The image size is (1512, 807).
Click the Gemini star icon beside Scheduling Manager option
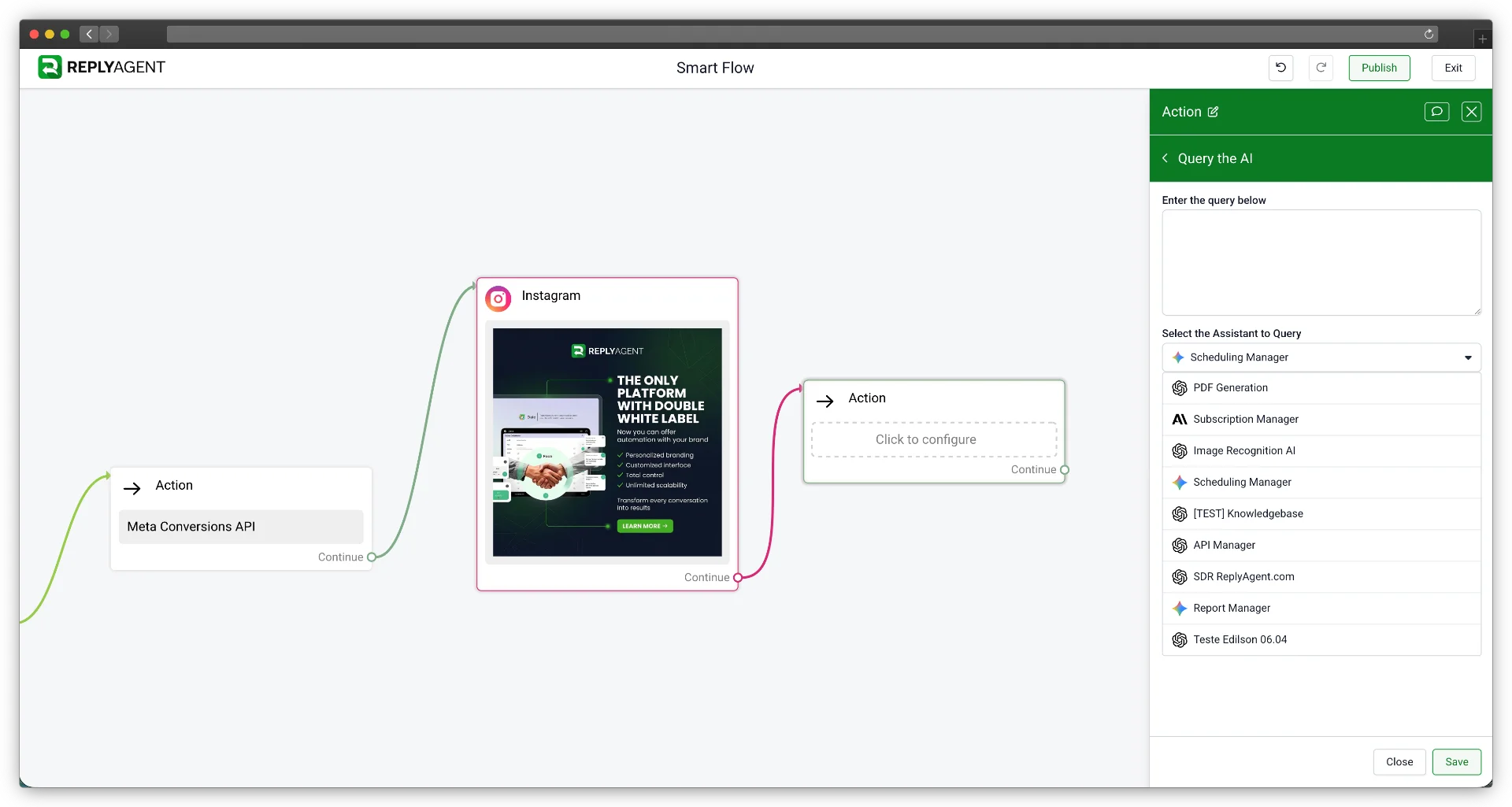[1180, 483]
